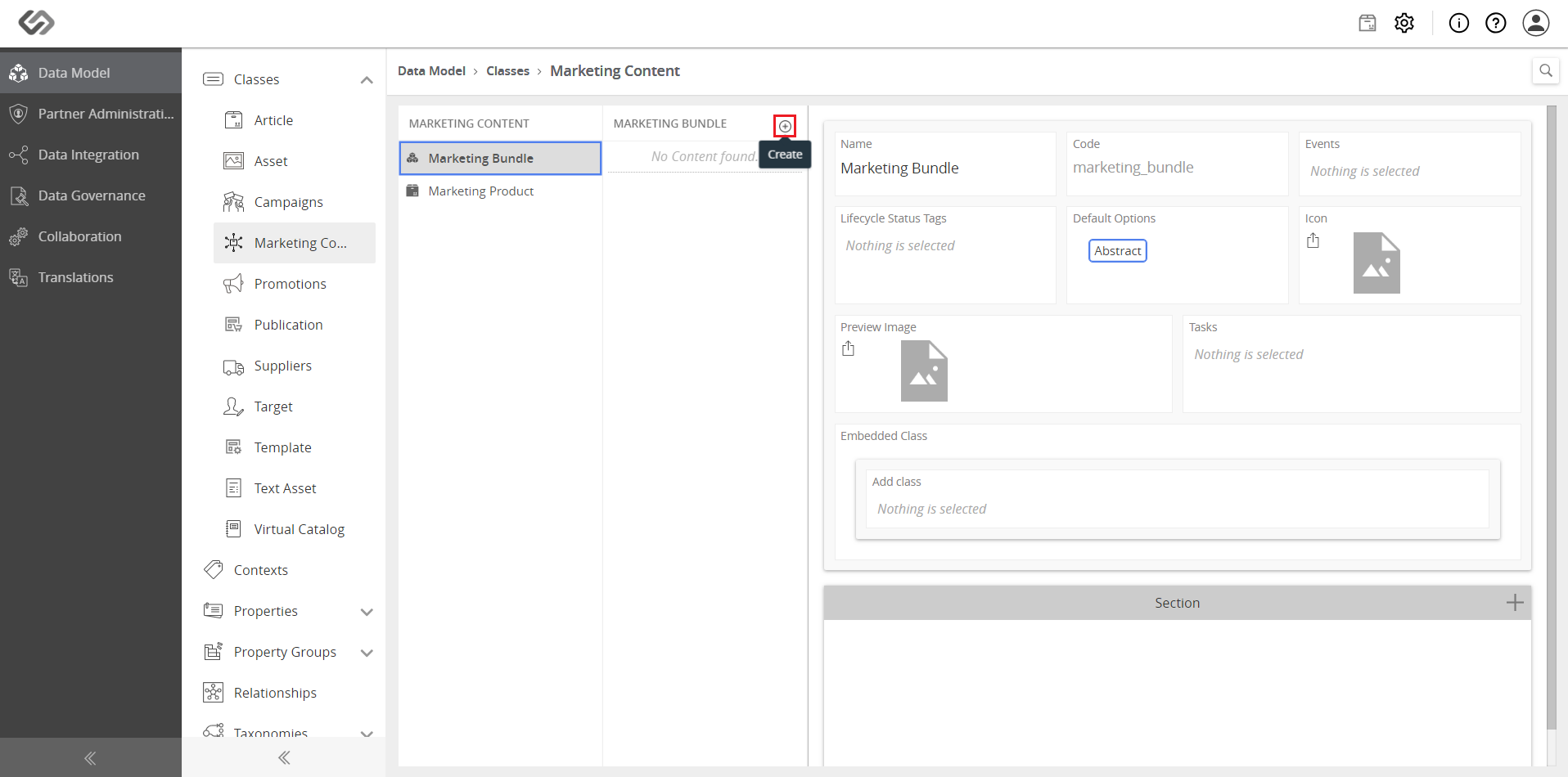Click the Campaigns people icon
This screenshot has height=777, width=1568.
click(234, 202)
